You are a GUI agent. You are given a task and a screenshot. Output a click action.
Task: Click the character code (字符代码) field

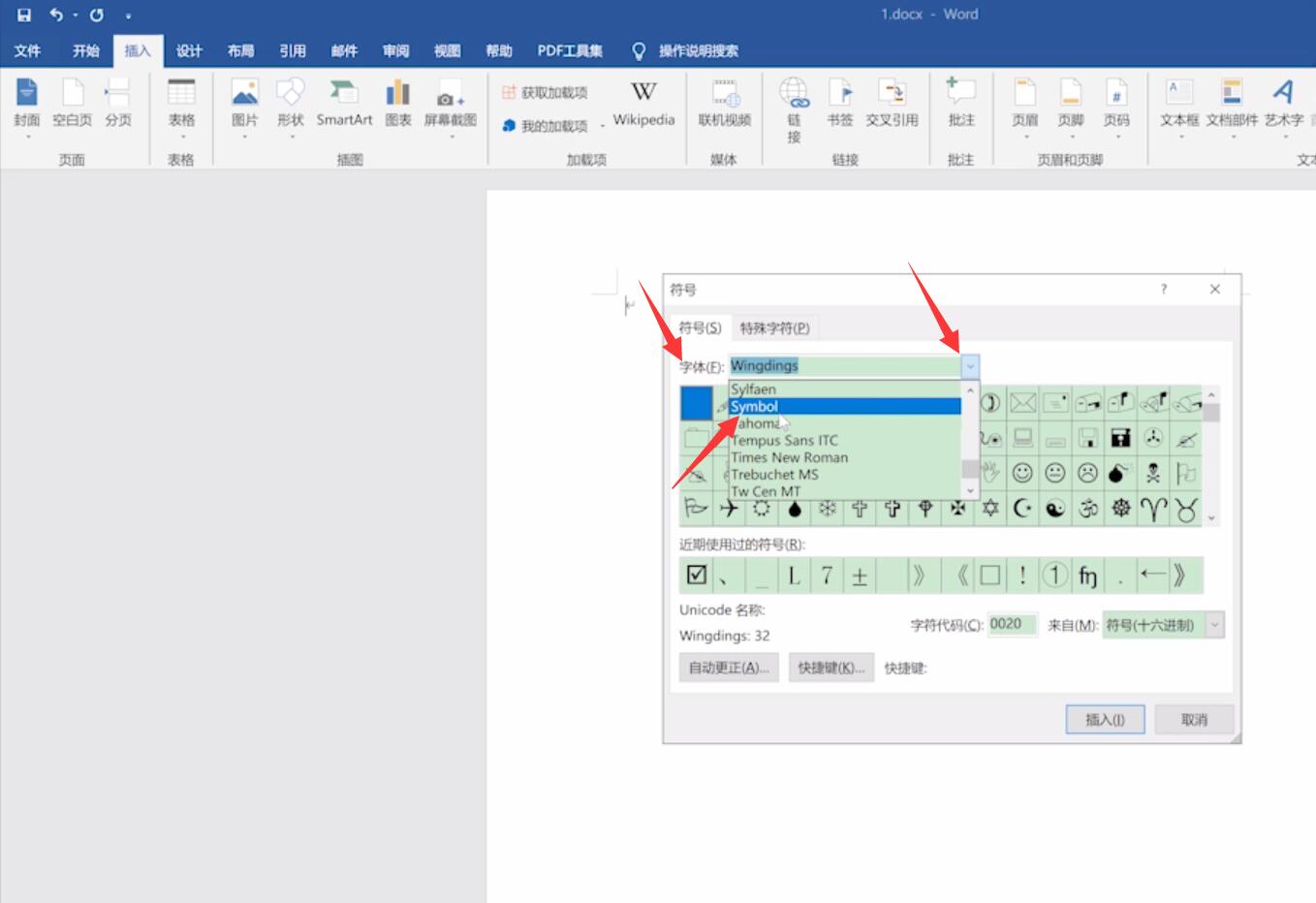coord(1012,625)
